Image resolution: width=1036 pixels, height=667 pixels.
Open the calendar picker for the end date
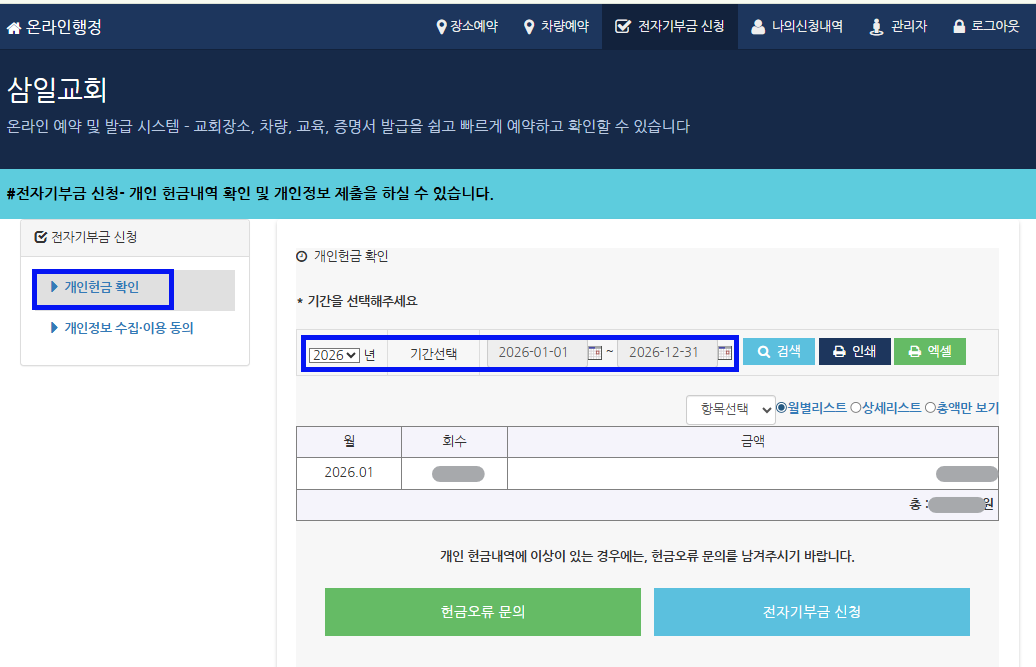[x=724, y=354]
